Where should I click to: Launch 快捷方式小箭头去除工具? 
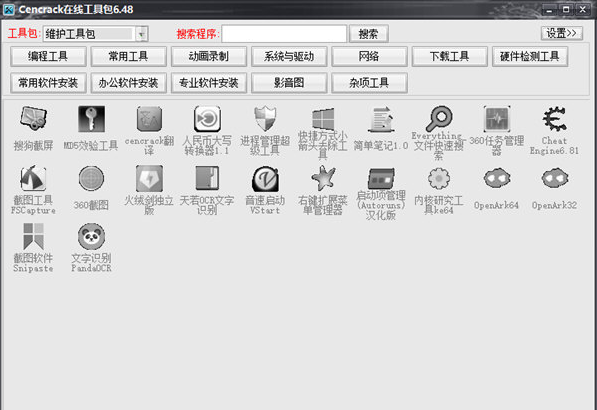point(323,118)
